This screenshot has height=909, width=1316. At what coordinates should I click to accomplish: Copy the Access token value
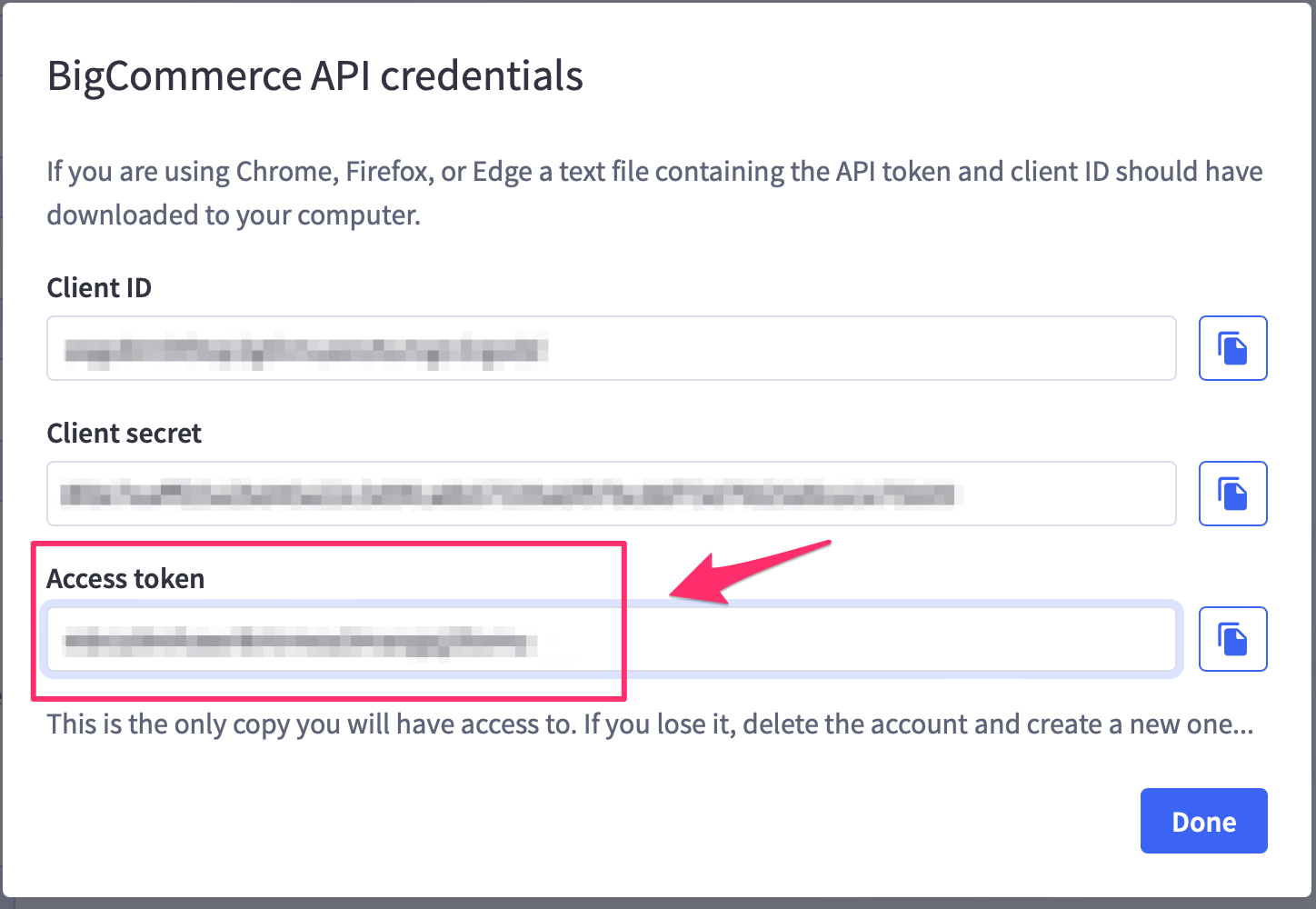(1232, 639)
